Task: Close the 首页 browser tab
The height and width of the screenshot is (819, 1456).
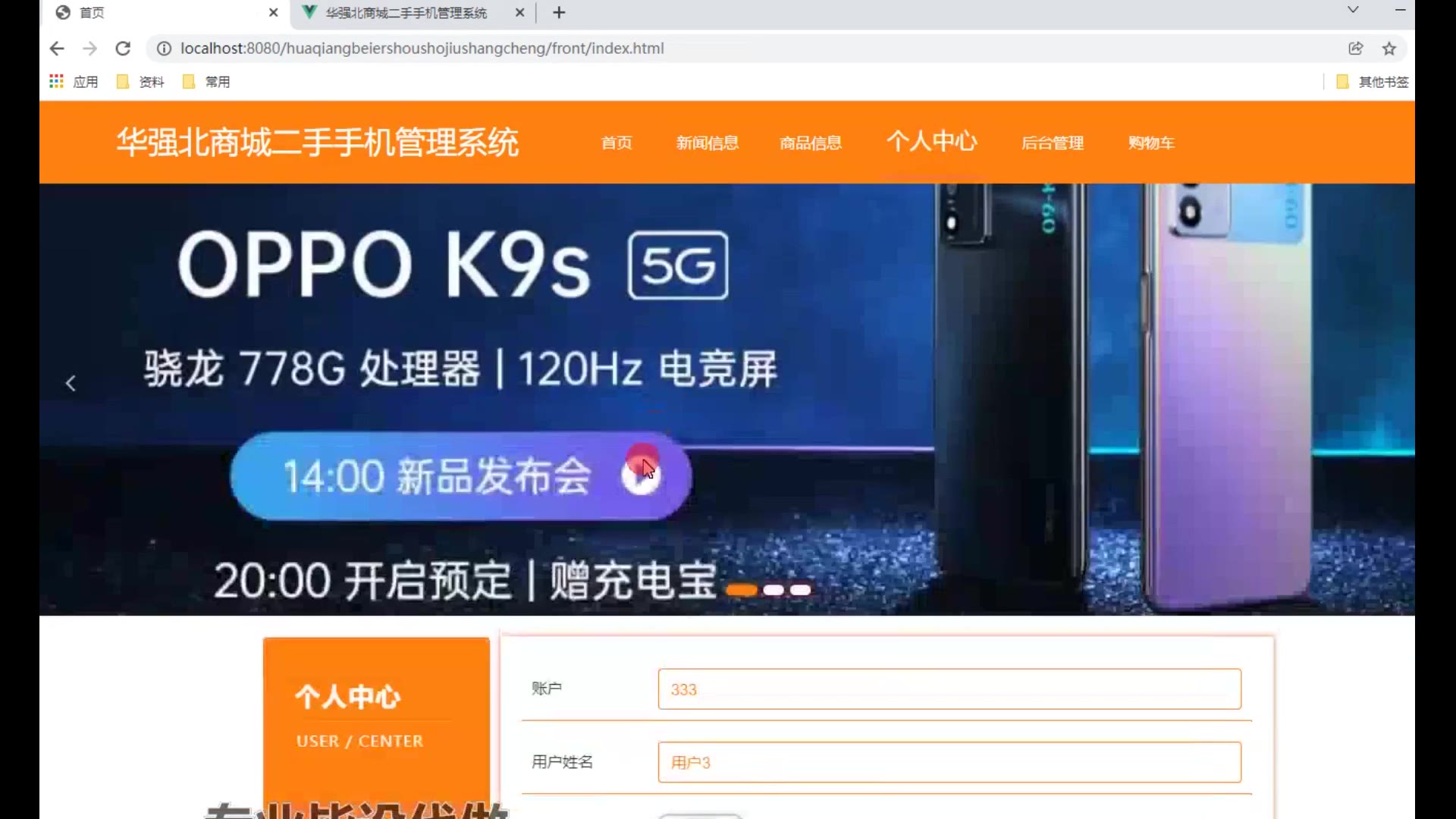Action: coord(274,13)
